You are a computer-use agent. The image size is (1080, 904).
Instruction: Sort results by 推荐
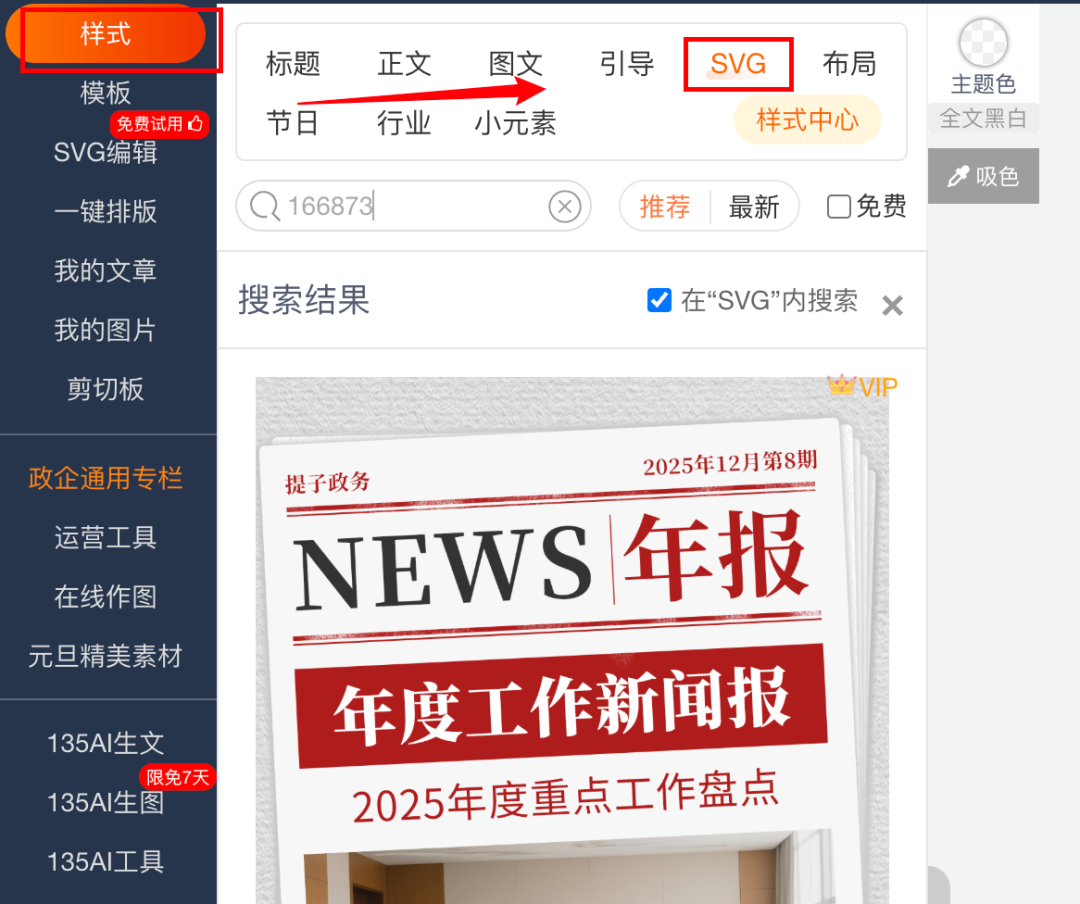point(665,207)
